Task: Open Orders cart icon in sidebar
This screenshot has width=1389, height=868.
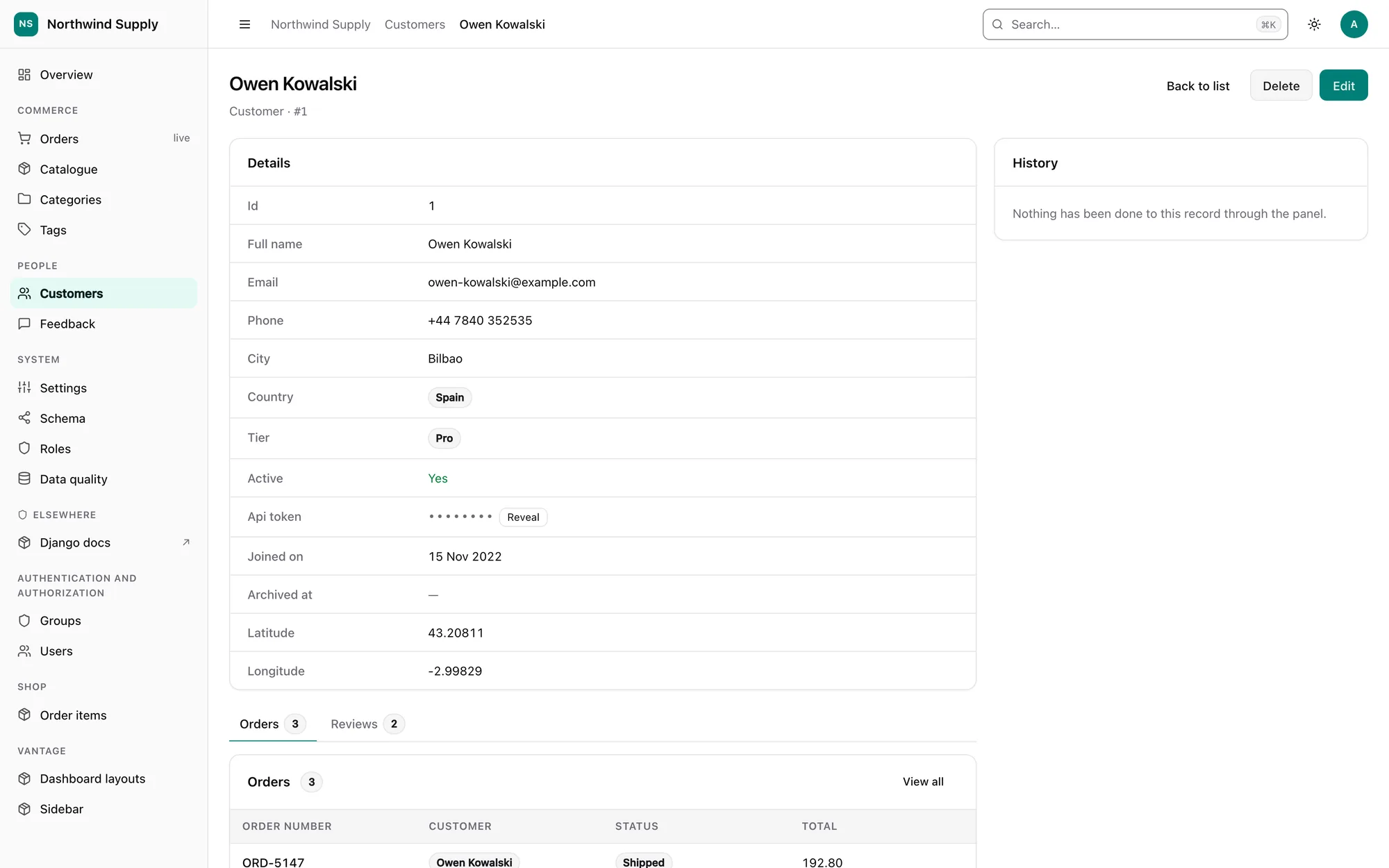Action: [24, 138]
